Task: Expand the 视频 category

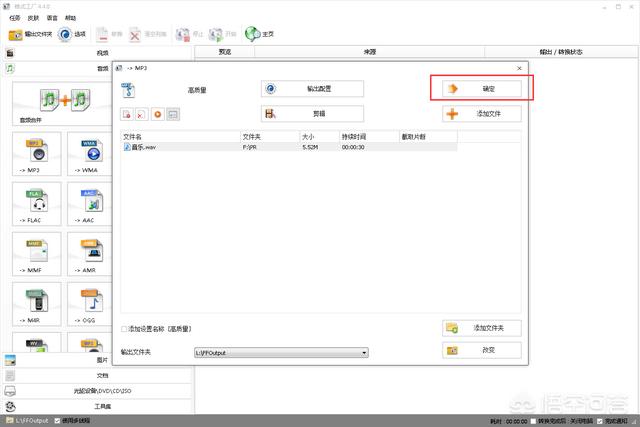Action: click(97, 53)
